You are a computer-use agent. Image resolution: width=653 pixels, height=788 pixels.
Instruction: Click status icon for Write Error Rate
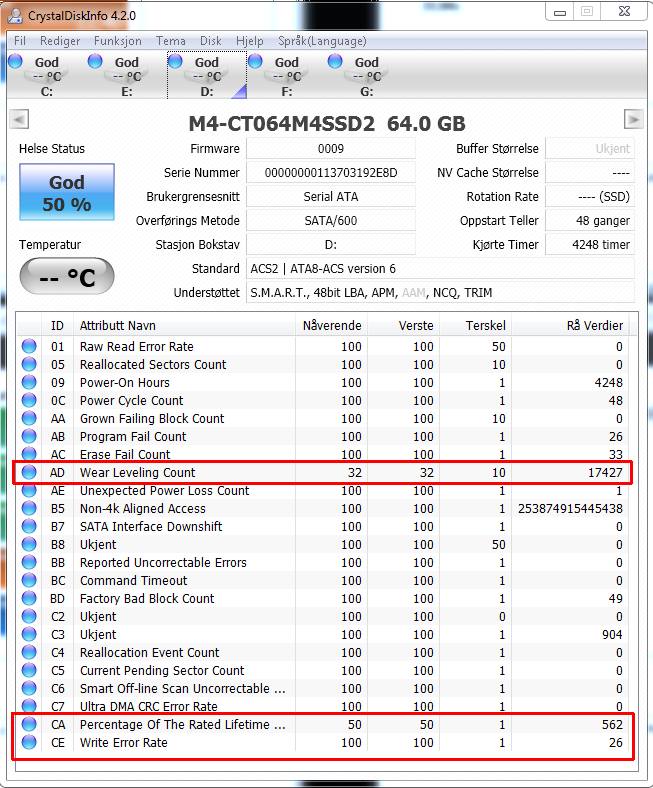(29, 742)
